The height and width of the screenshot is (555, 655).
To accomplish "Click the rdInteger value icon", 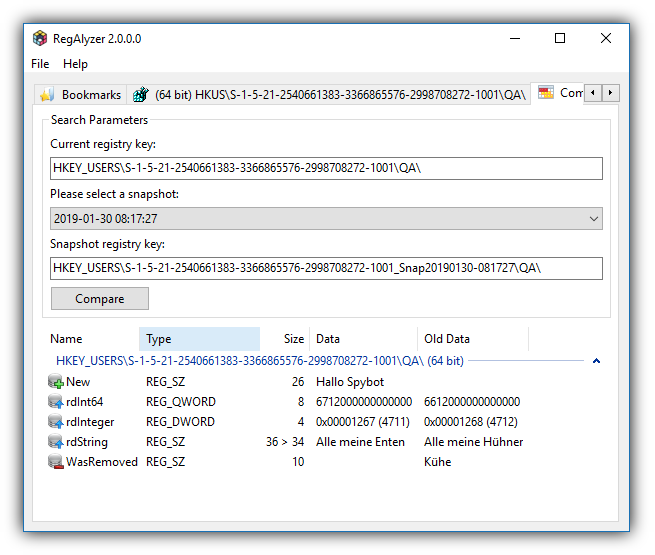I will pos(56,422).
